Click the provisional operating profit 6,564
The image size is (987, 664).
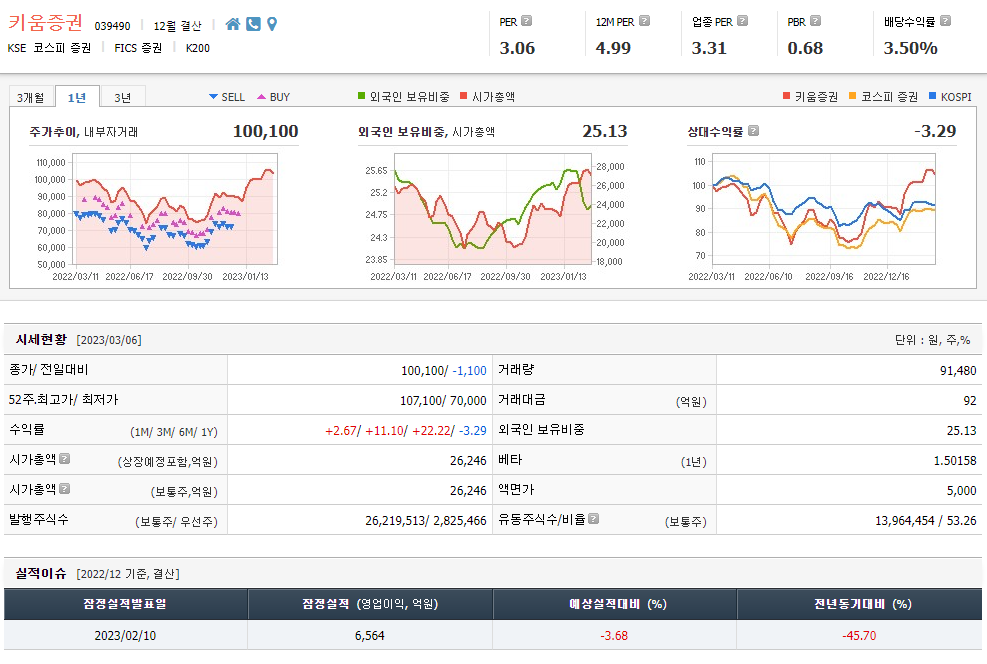[x=369, y=636]
